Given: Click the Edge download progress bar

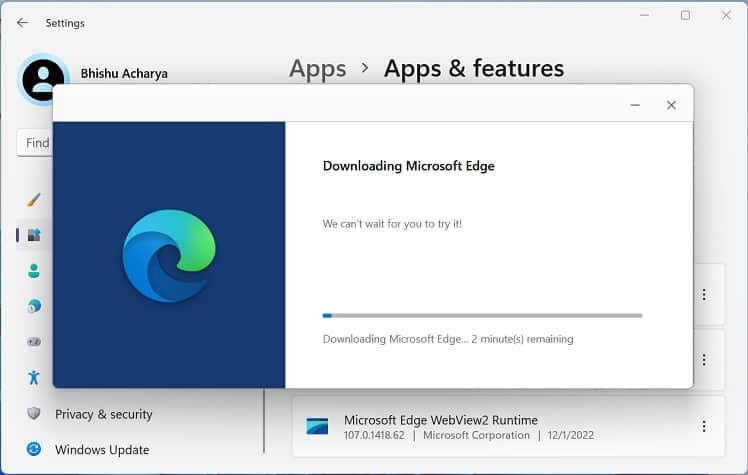Looking at the screenshot, I should pyautogui.click(x=482, y=315).
